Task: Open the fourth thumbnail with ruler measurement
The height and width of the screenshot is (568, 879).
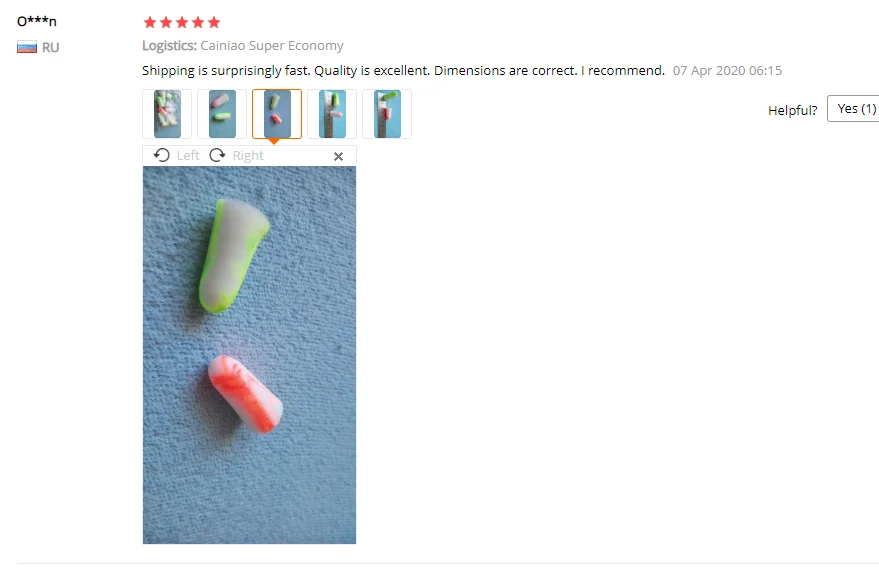Action: coord(332,114)
